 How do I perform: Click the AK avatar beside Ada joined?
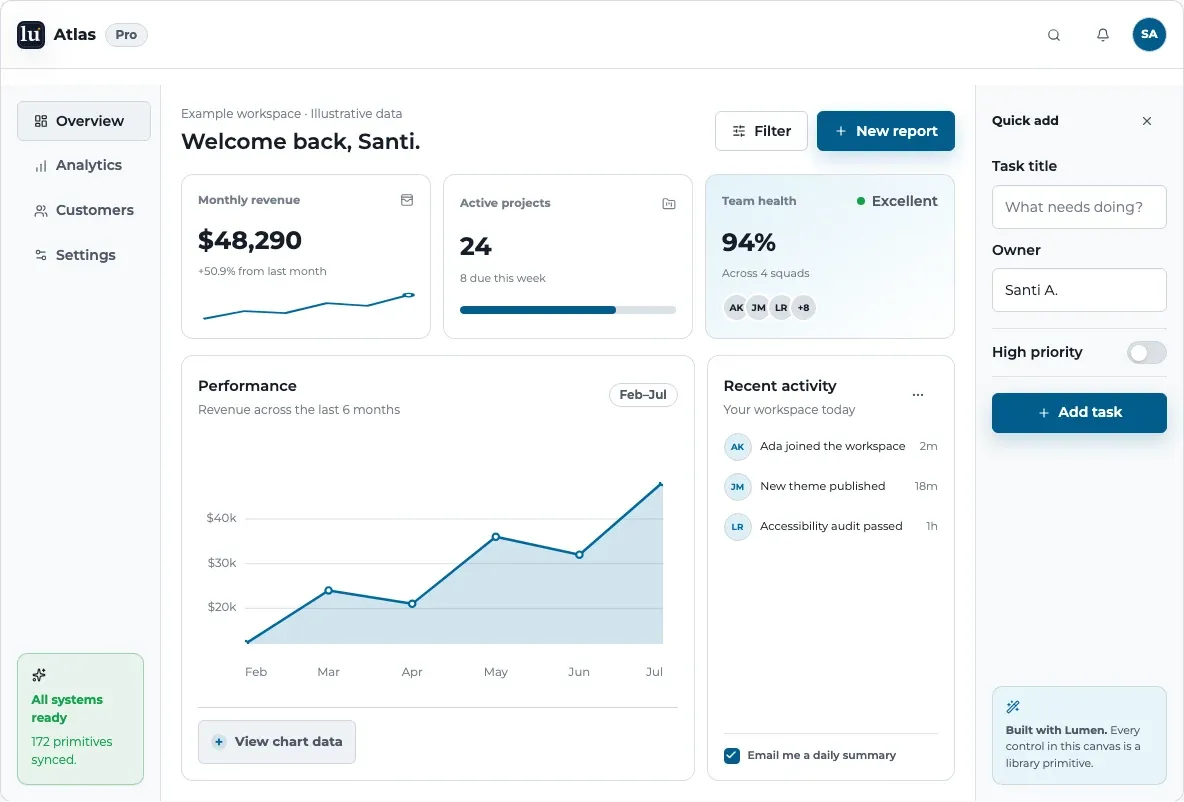tap(737, 447)
